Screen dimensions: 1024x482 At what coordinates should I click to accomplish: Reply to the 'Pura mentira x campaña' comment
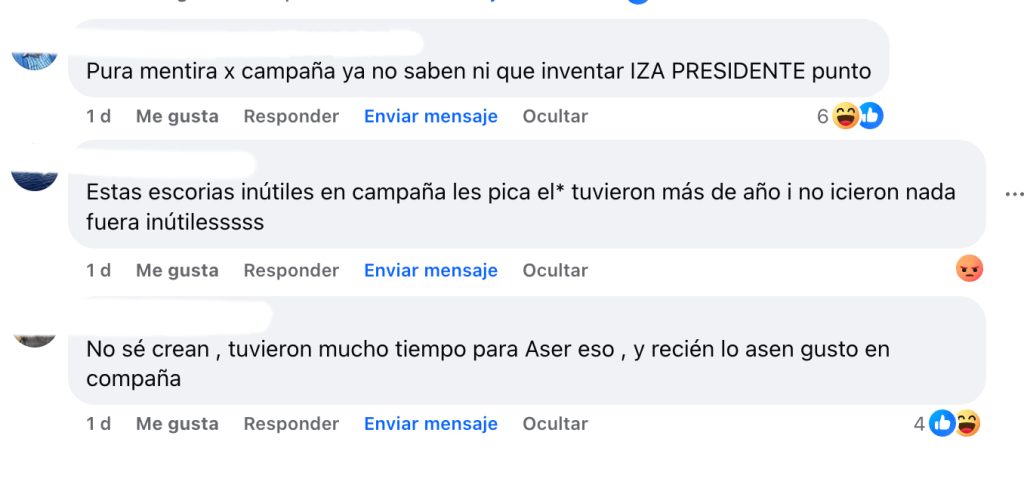coord(291,116)
